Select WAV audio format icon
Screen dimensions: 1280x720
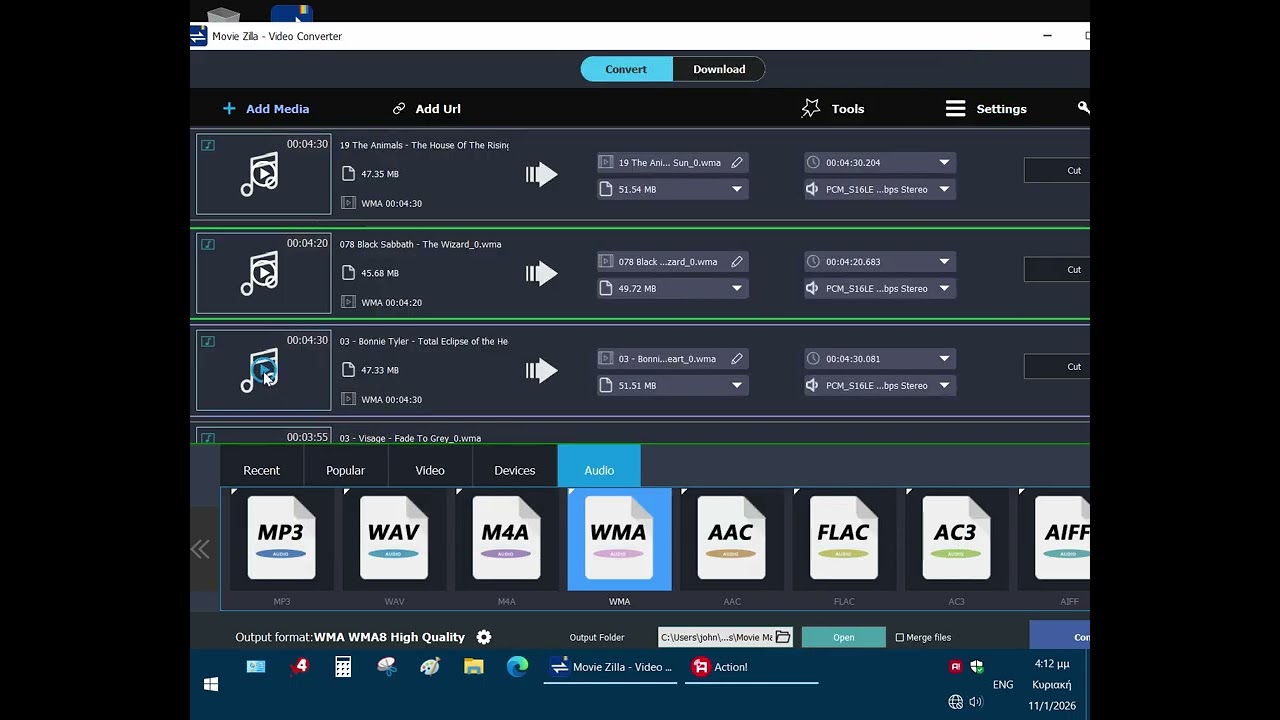(x=394, y=539)
